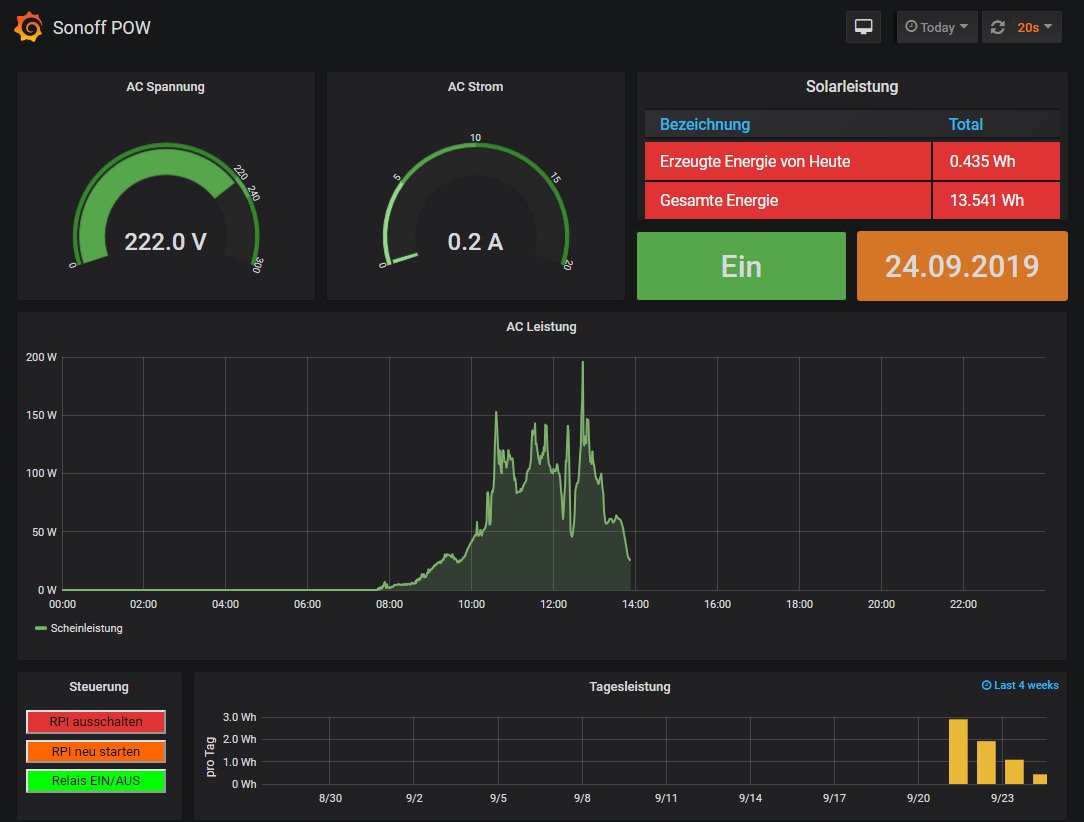
Task: Click the 24.09.2019 date panel
Action: click(x=961, y=266)
